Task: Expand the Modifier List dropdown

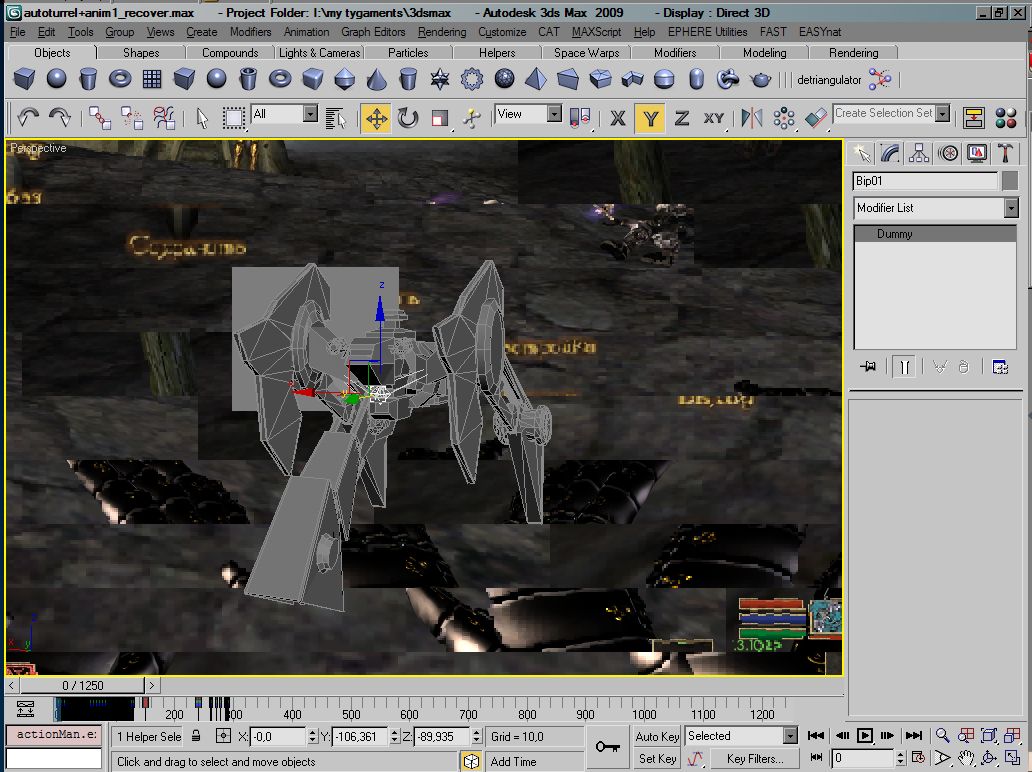Action: pos(1011,209)
